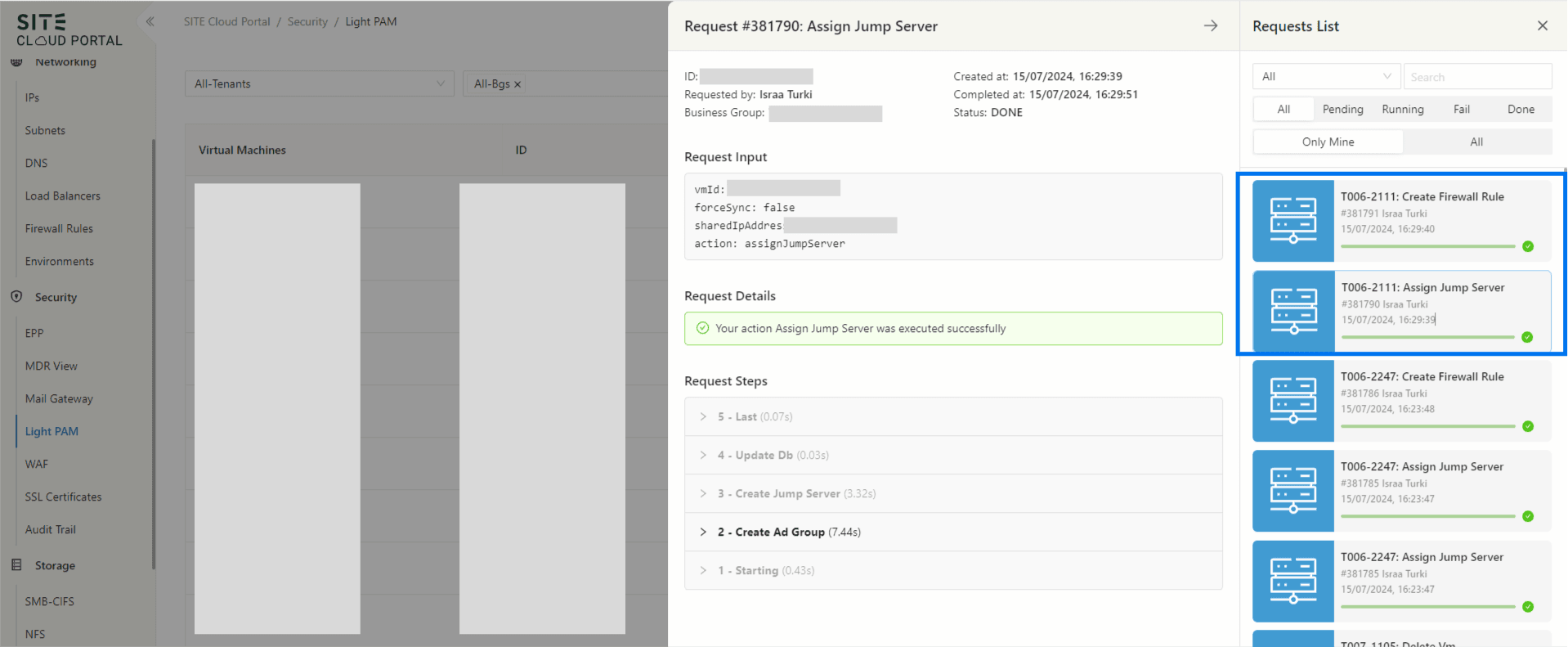1568x647 pixels.
Task: Click the Search field in Requests List
Action: pos(1476,77)
